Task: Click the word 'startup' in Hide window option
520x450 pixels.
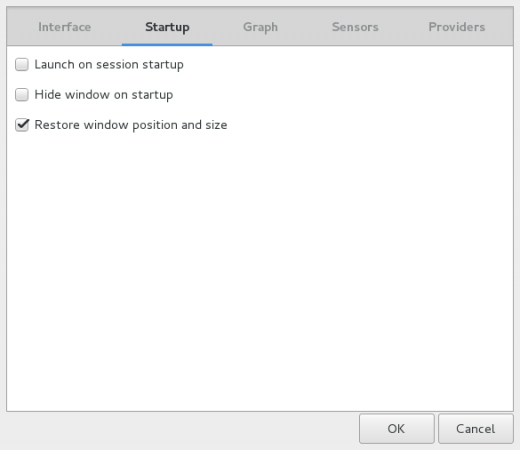Action: point(152,95)
